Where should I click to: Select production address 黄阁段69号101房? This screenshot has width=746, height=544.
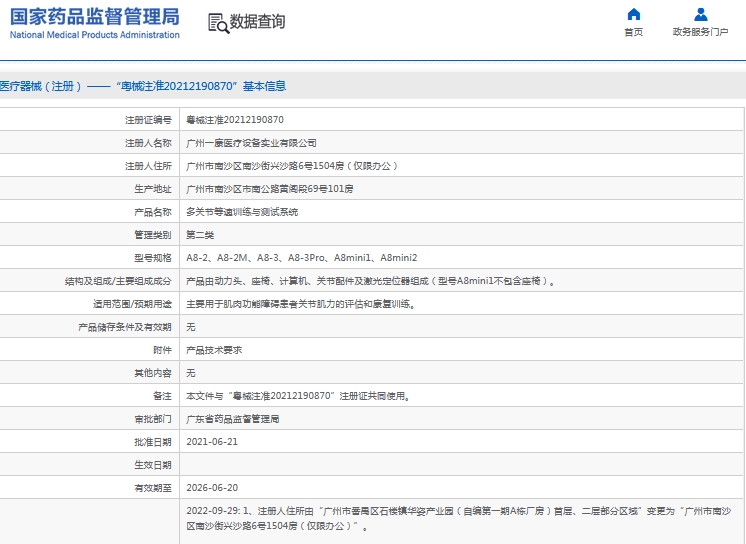coord(270,189)
